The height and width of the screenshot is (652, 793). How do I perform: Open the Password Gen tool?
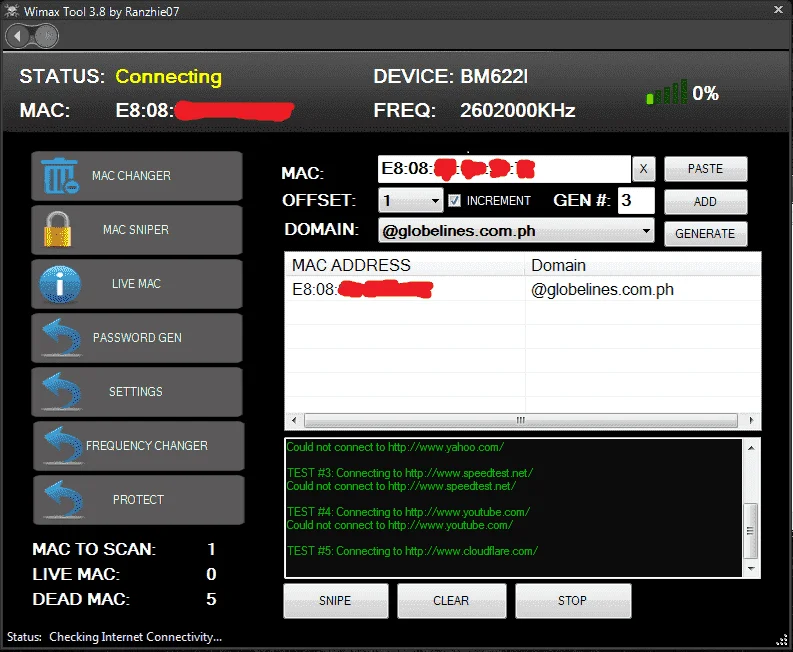[x=137, y=338]
